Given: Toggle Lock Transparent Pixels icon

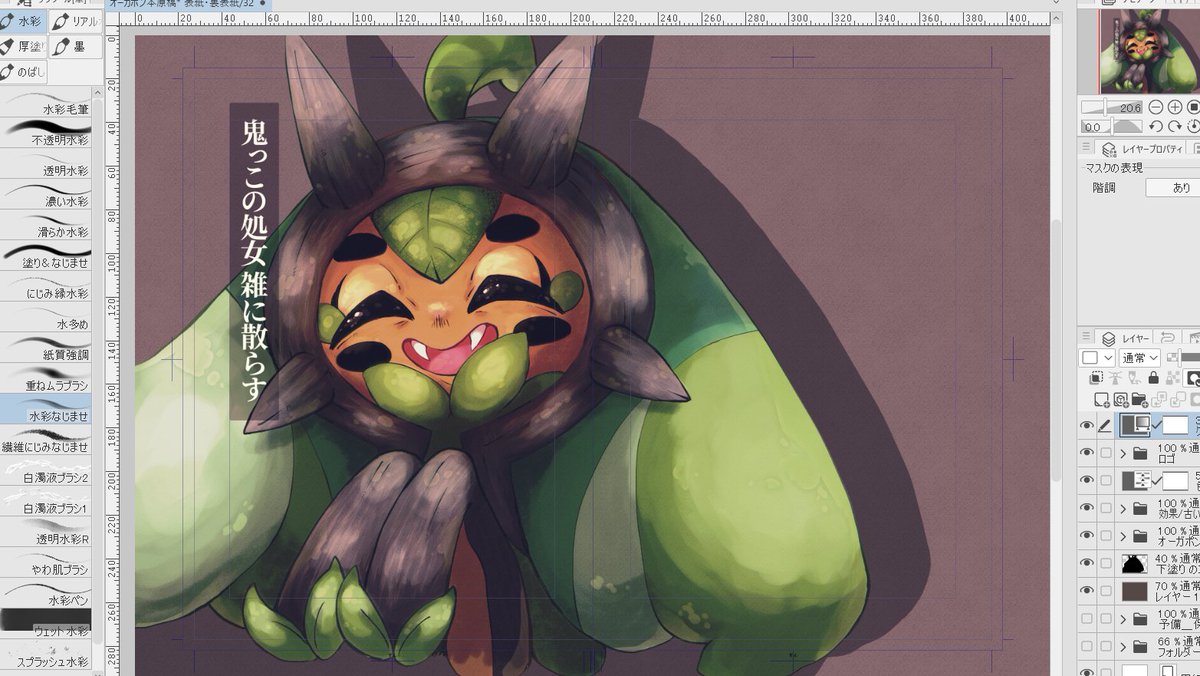Looking at the screenshot, I should [1173, 378].
